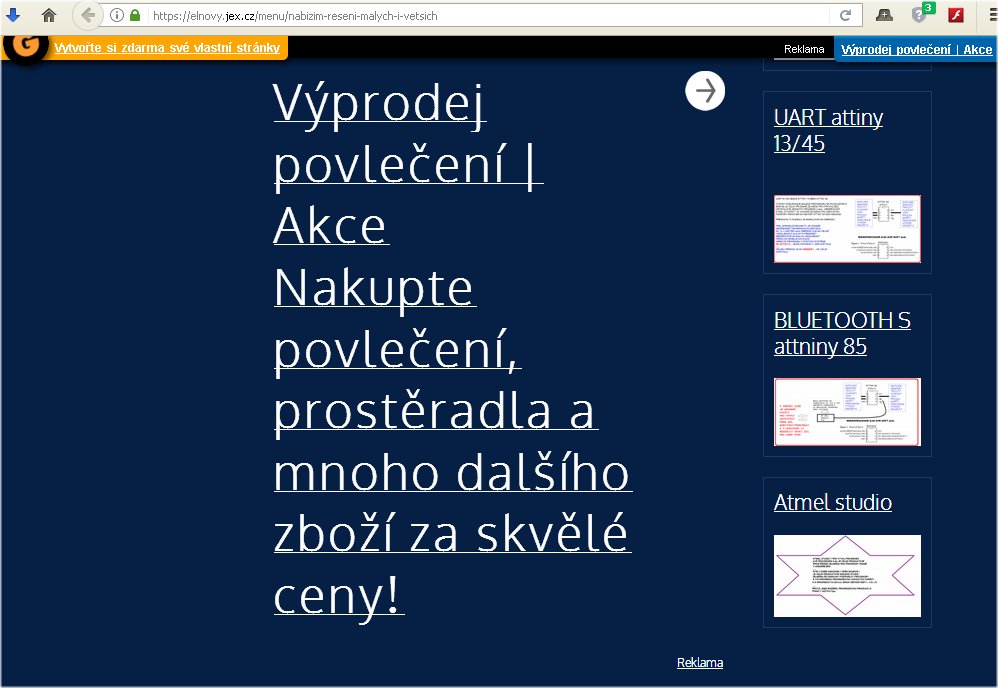Click the extension icon with badge 3
The height and width of the screenshot is (688, 998).
click(920, 15)
